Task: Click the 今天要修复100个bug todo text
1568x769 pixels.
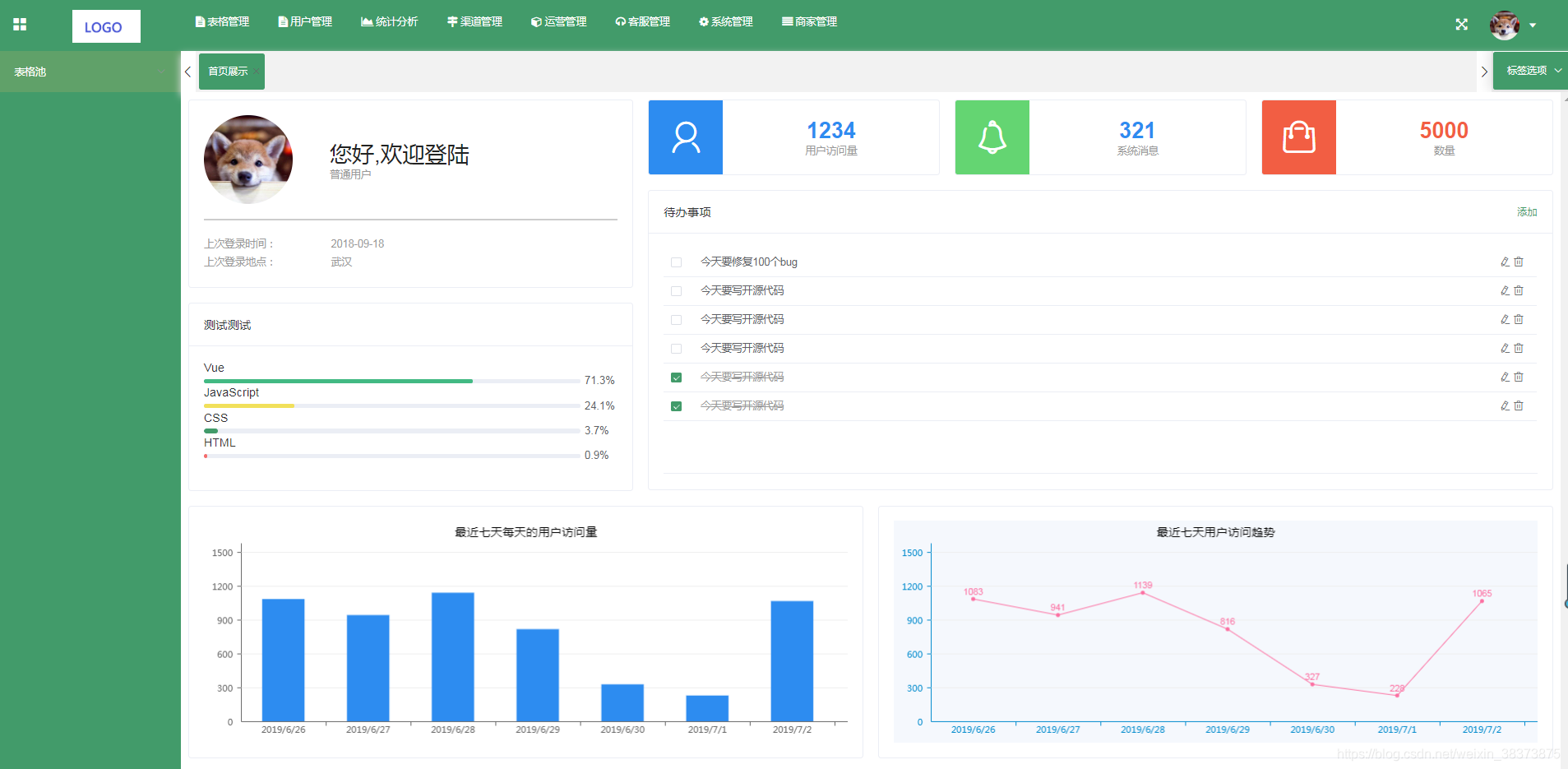Action: pyautogui.click(x=749, y=262)
